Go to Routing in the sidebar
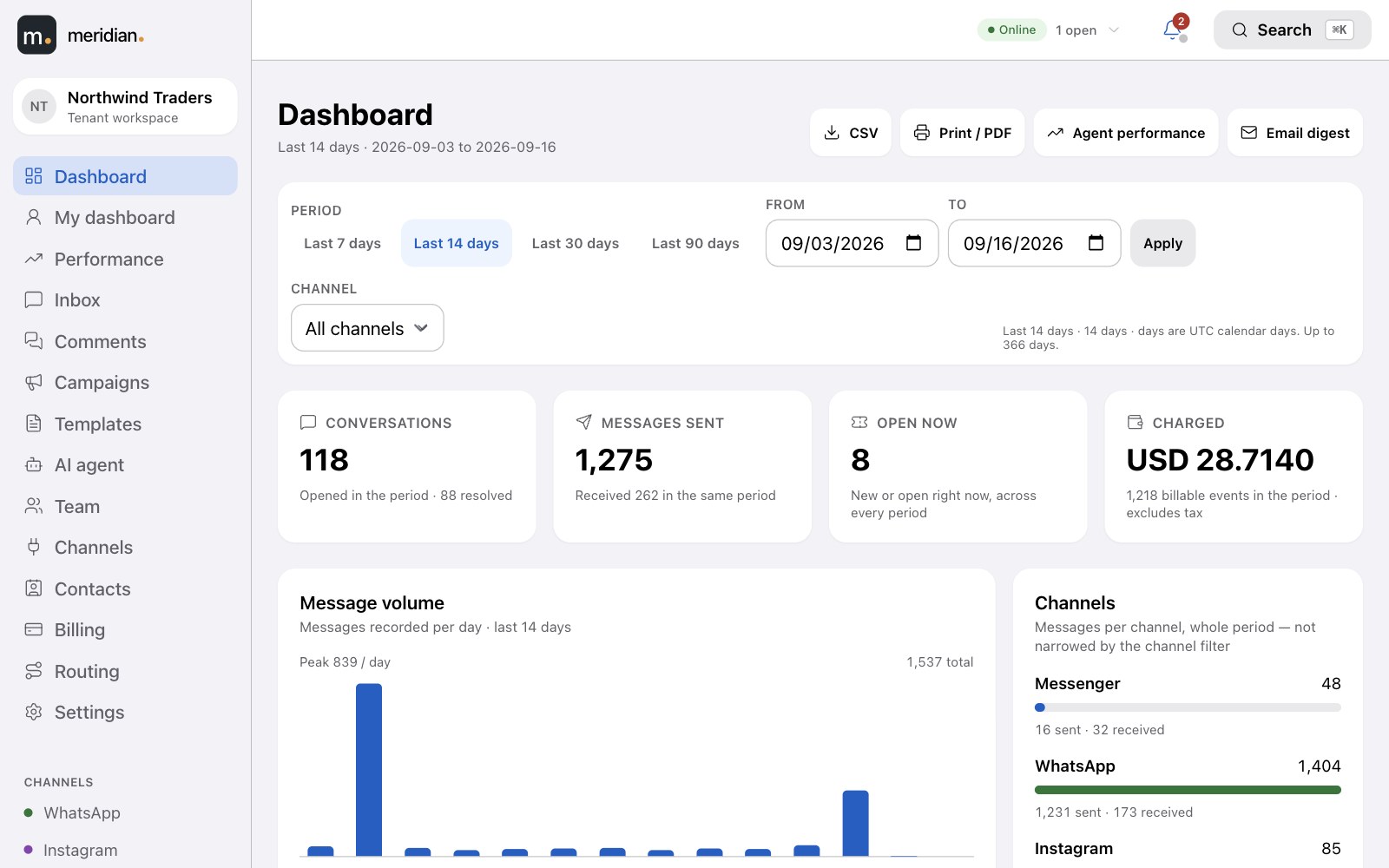1389x868 pixels. pyautogui.click(x=125, y=671)
